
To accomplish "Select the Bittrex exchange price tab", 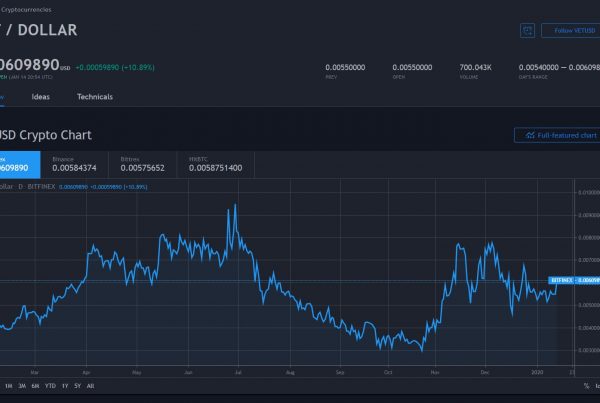I will point(142,164).
